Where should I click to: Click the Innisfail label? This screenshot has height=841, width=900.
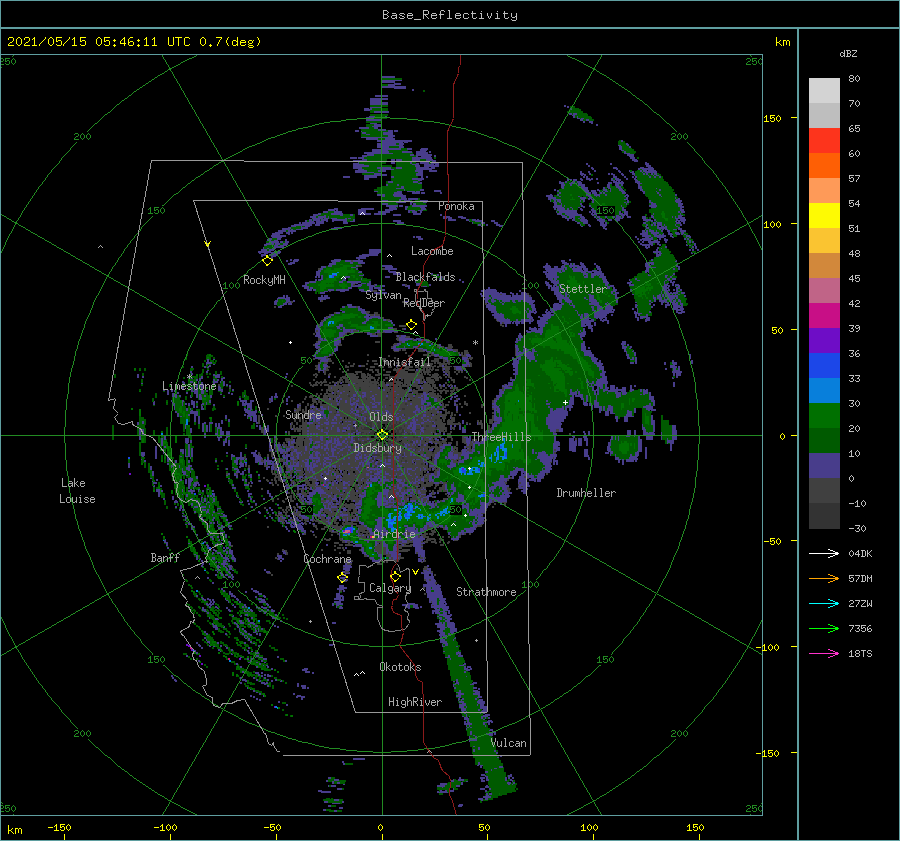pos(404,362)
